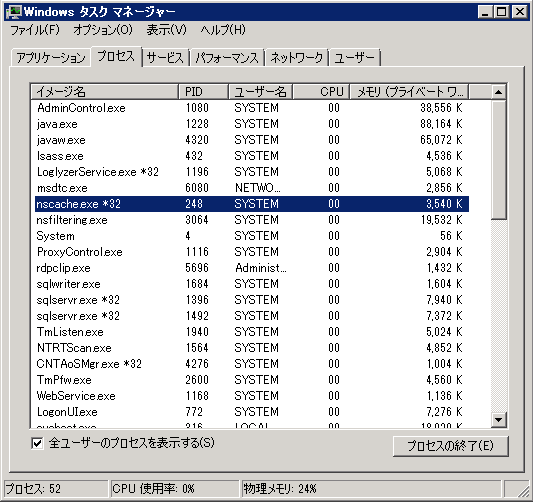Select the LogonUI.exe process row

click(x=252, y=412)
